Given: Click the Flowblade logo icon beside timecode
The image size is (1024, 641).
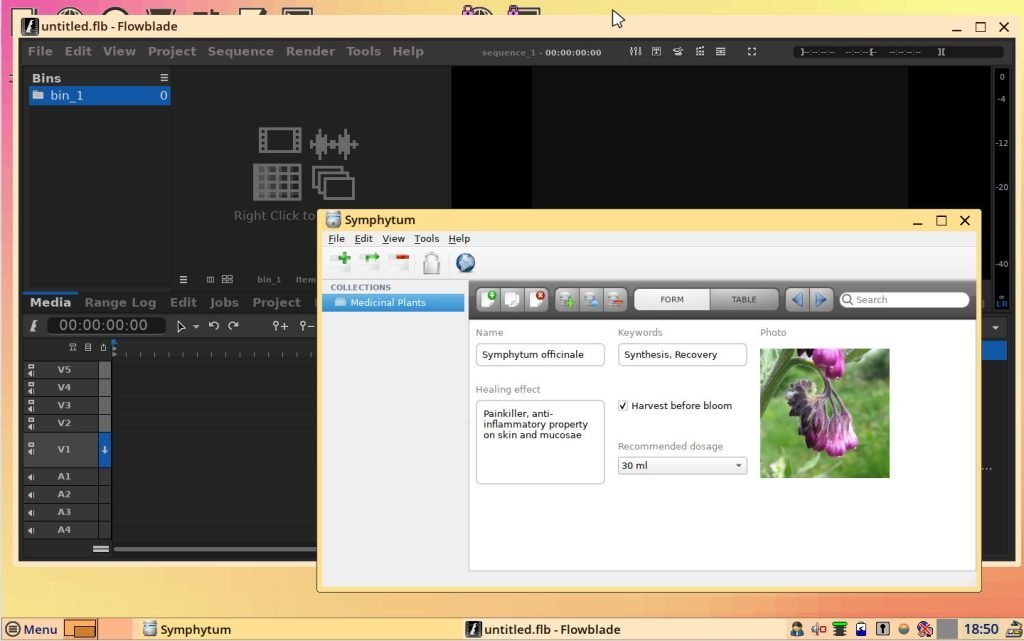Looking at the screenshot, I should (34, 325).
